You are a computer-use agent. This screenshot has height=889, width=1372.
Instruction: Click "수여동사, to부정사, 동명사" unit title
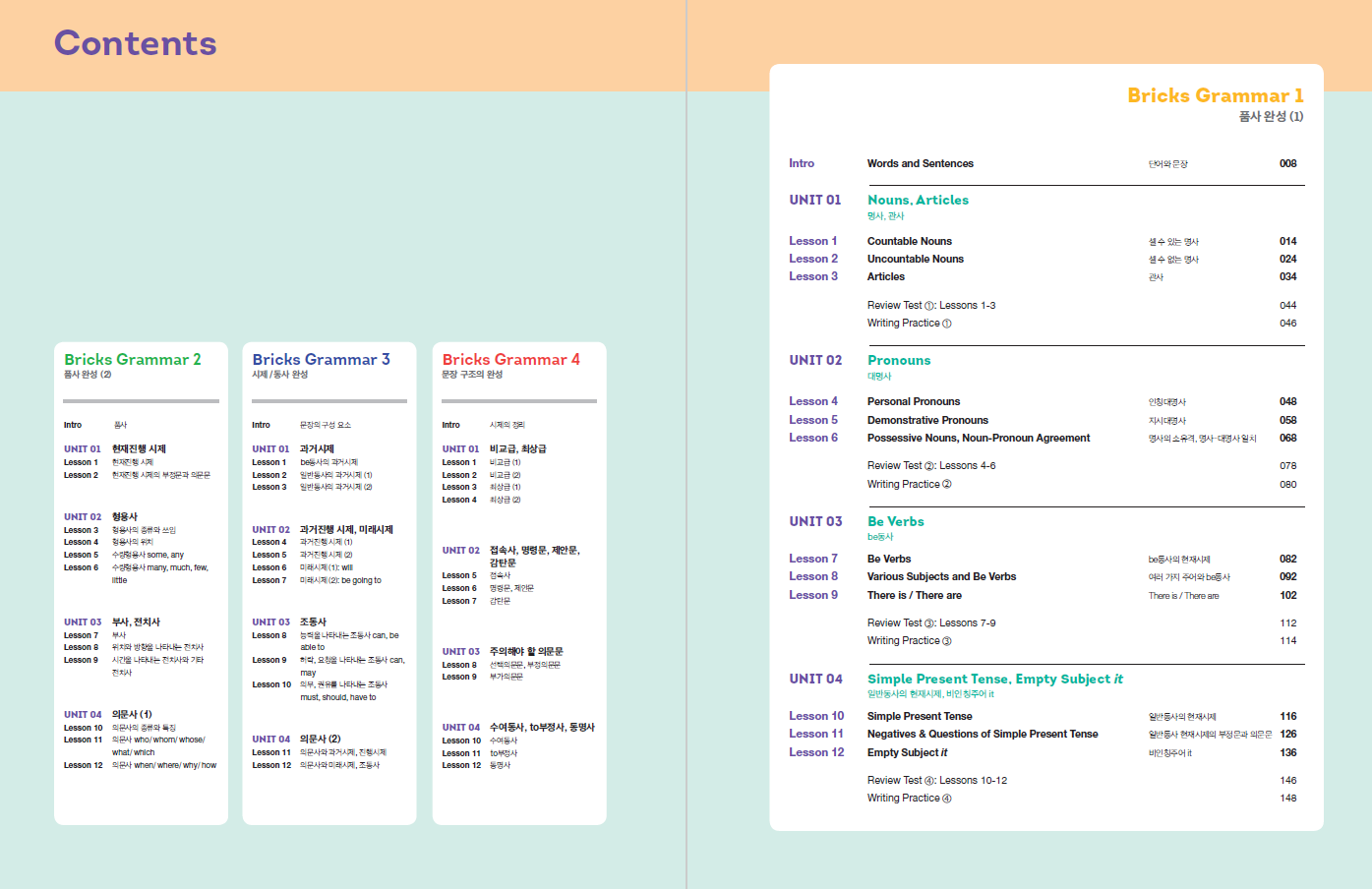click(x=542, y=727)
